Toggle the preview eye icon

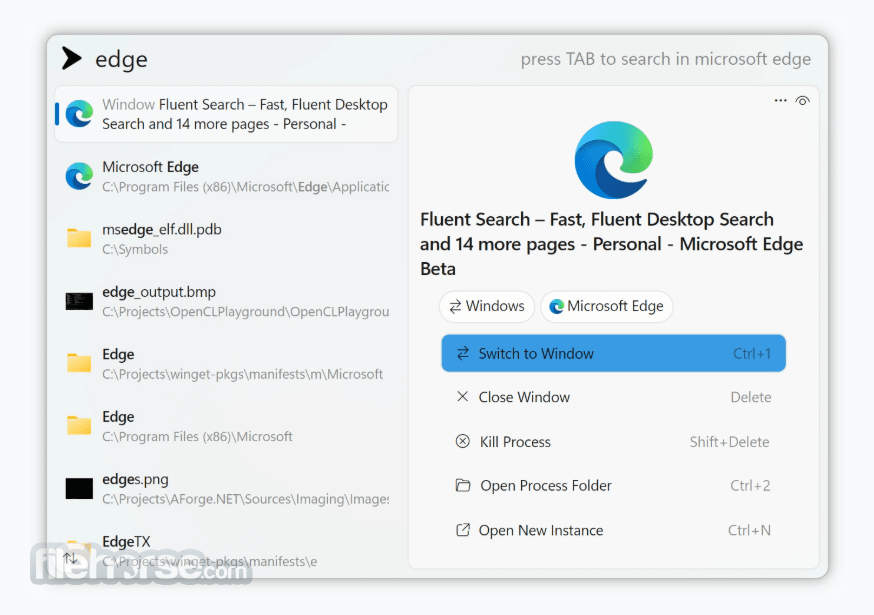[x=802, y=100]
